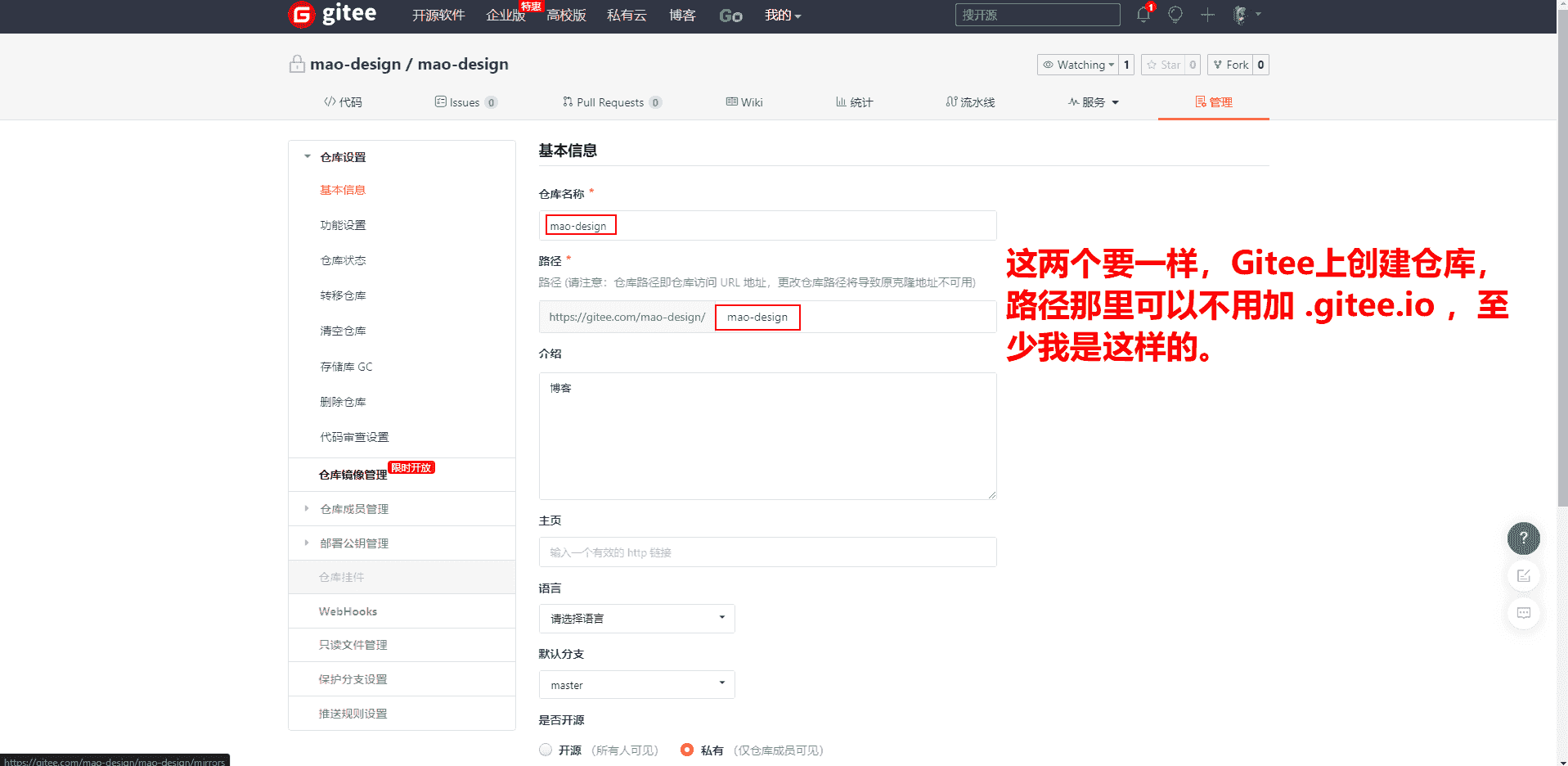
Task: Click the Fork button
Action: pyautogui.click(x=1230, y=65)
